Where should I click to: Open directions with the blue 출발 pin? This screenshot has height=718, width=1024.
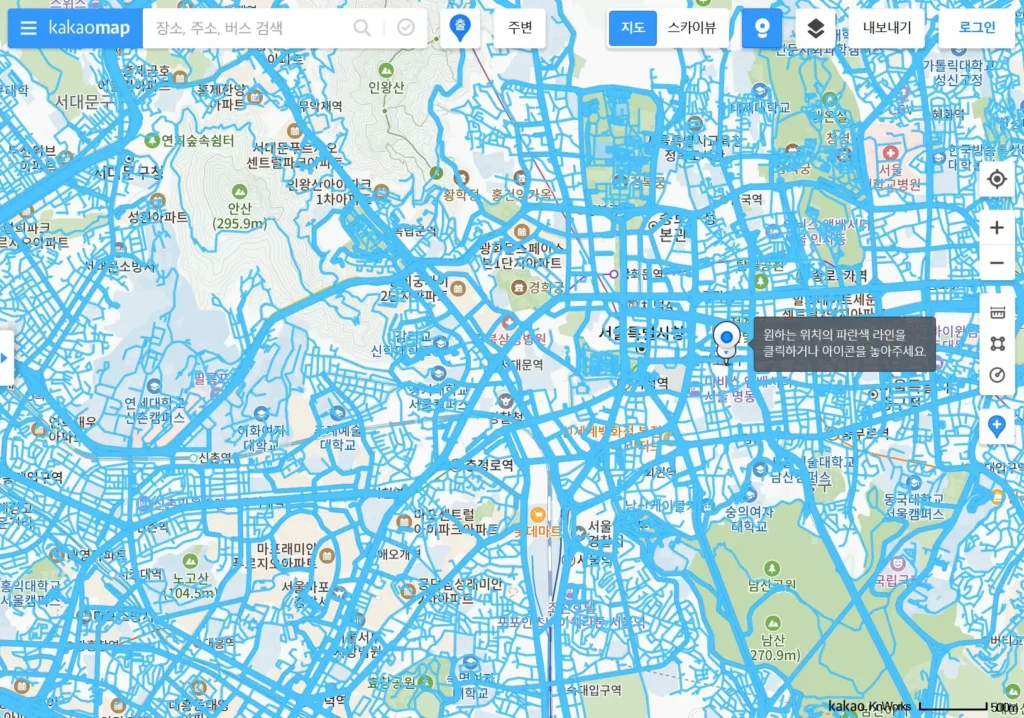coord(460,28)
